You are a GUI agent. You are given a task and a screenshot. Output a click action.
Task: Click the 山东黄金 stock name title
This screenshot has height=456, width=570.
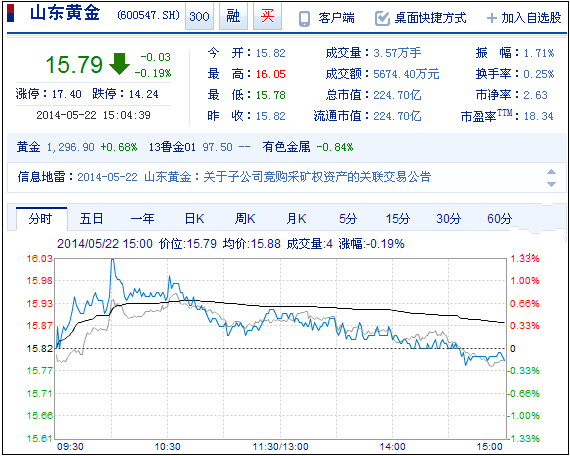(65, 14)
